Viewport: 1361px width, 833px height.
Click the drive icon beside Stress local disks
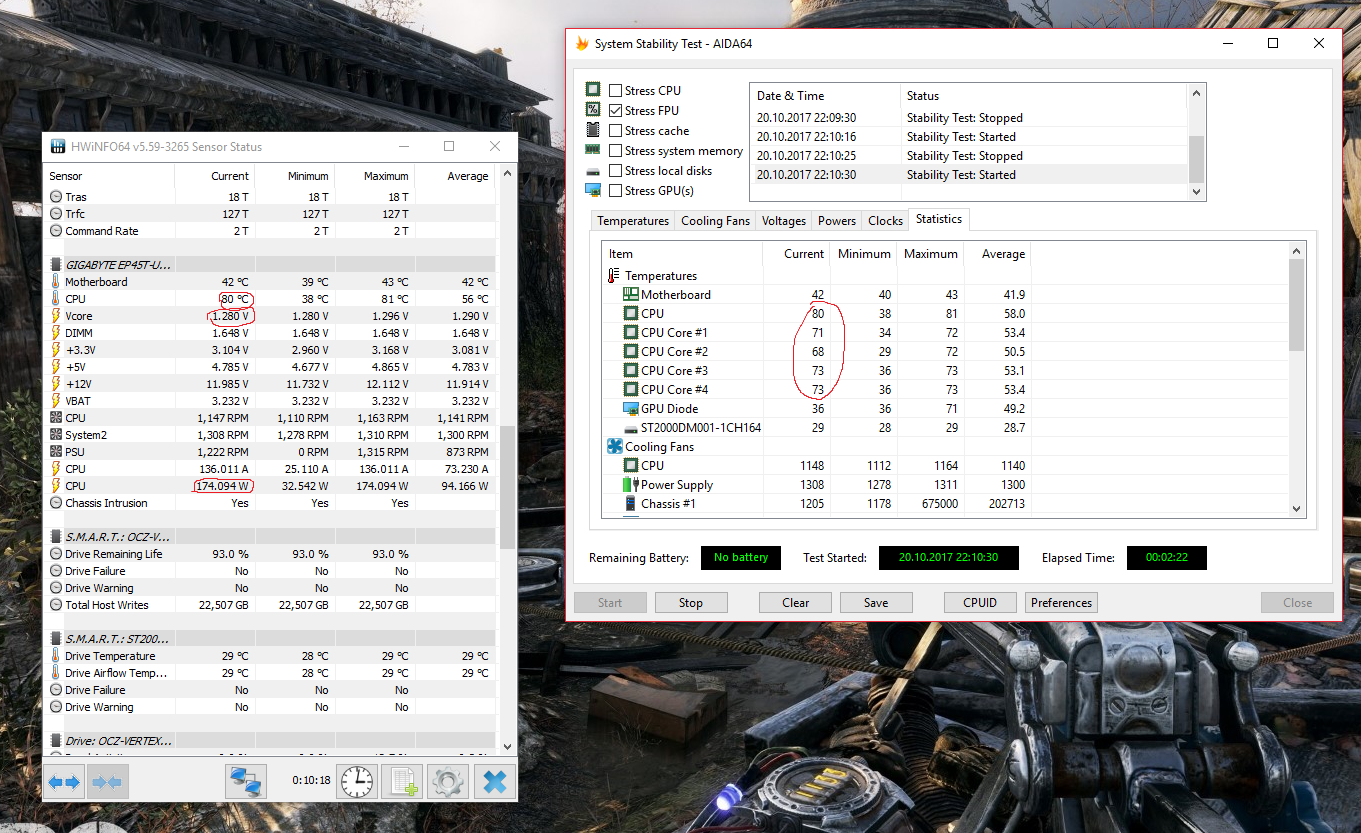[593, 171]
